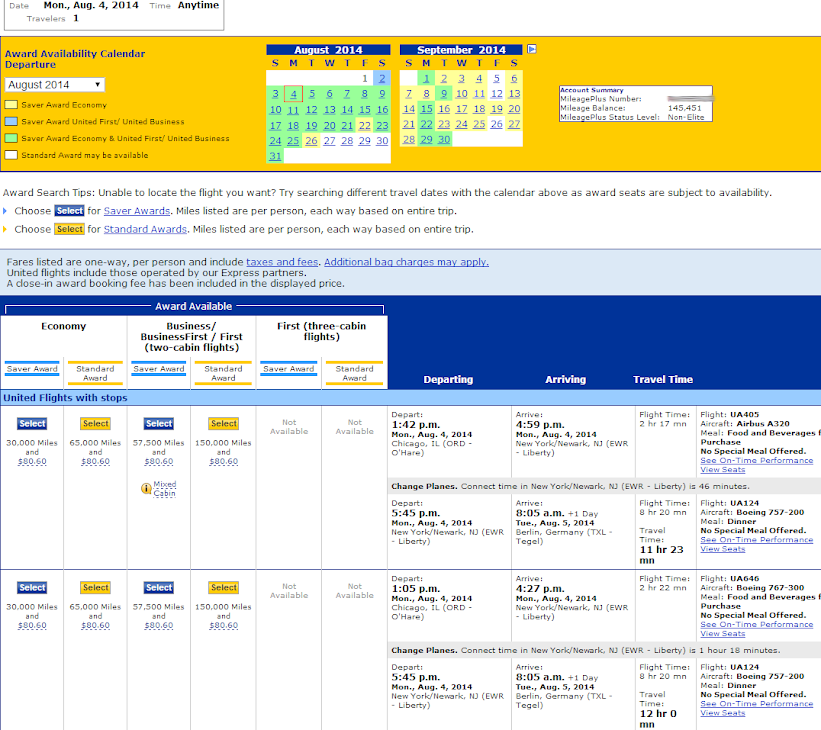See On-Time Performance for flight UA646
Viewport: 821px width, 730px height.
click(x=757, y=624)
